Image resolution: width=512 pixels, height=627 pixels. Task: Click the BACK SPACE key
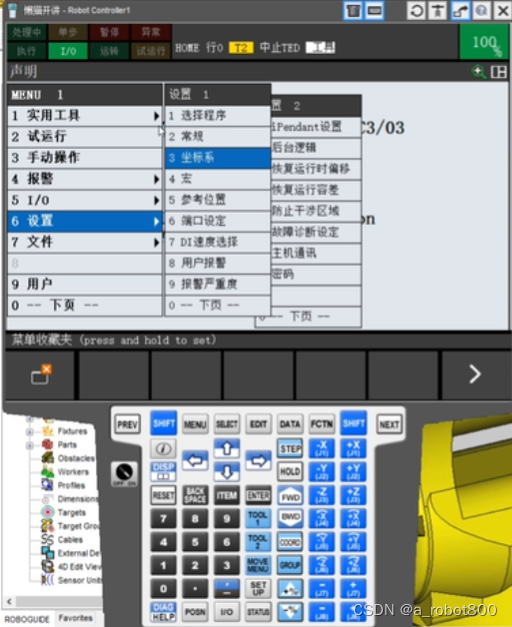(x=195, y=495)
